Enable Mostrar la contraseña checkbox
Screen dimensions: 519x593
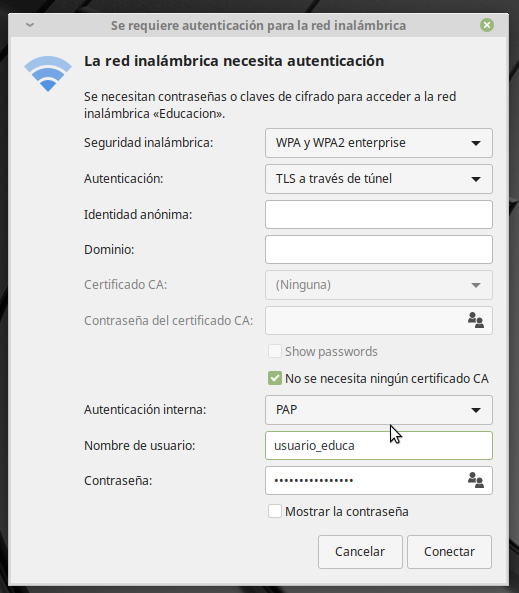[275, 511]
